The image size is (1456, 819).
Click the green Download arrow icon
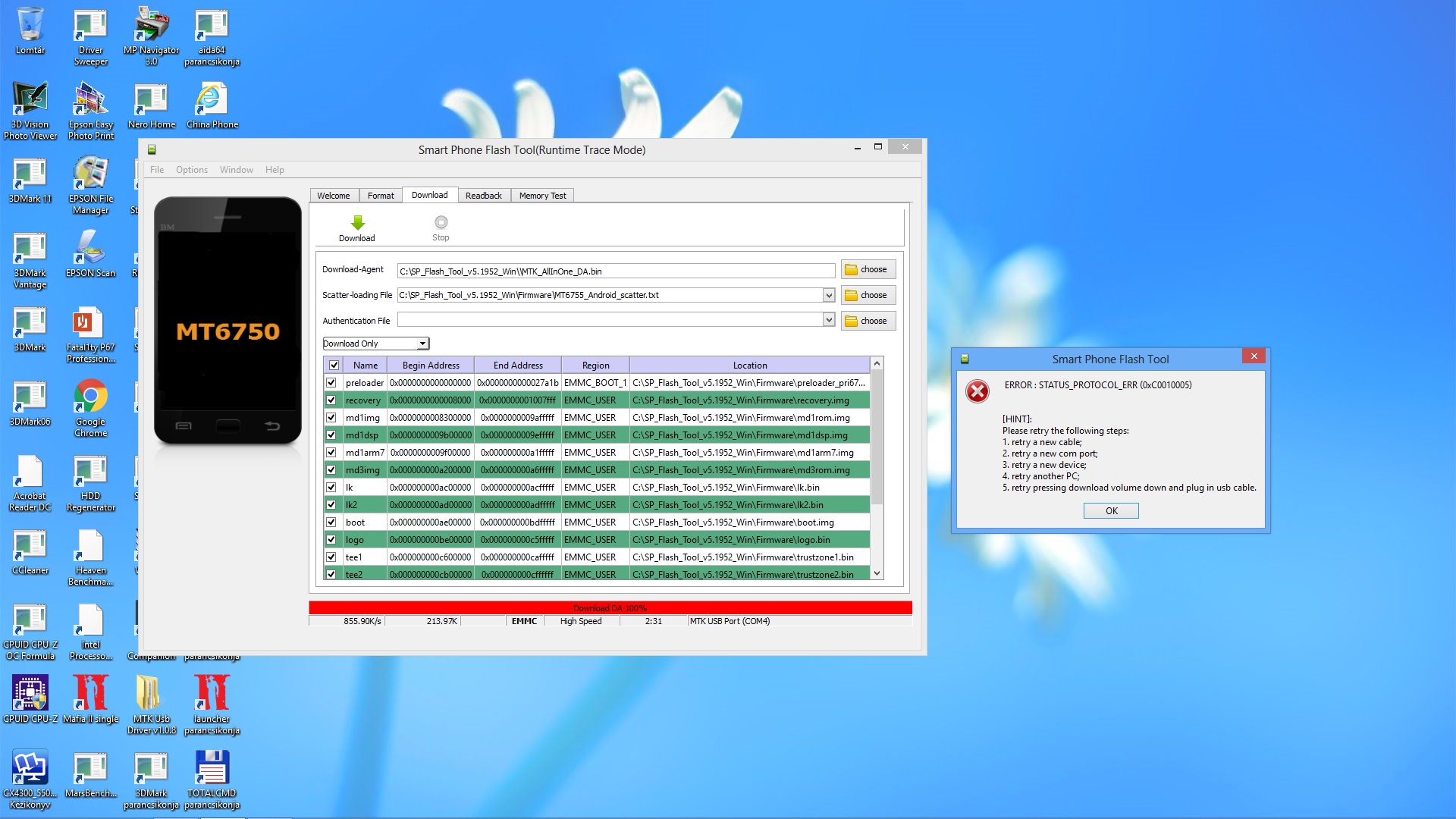click(357, 222)
